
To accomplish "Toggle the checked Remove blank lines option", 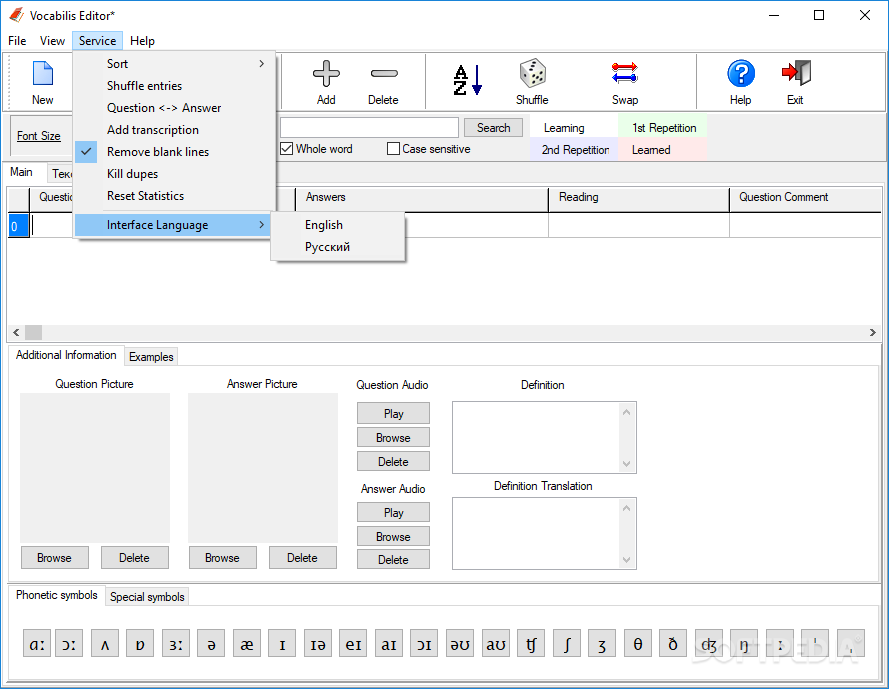I will click(175, 152).
